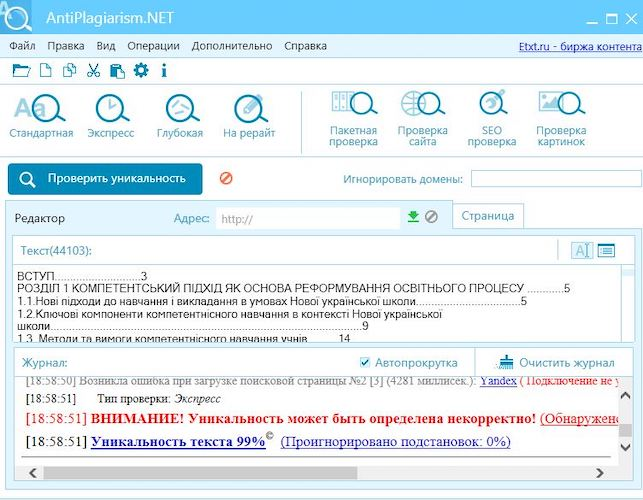The height and width of the screenshot is (500, 643).
Task: Open Дополнительно menu
Action: pos(232,46)
